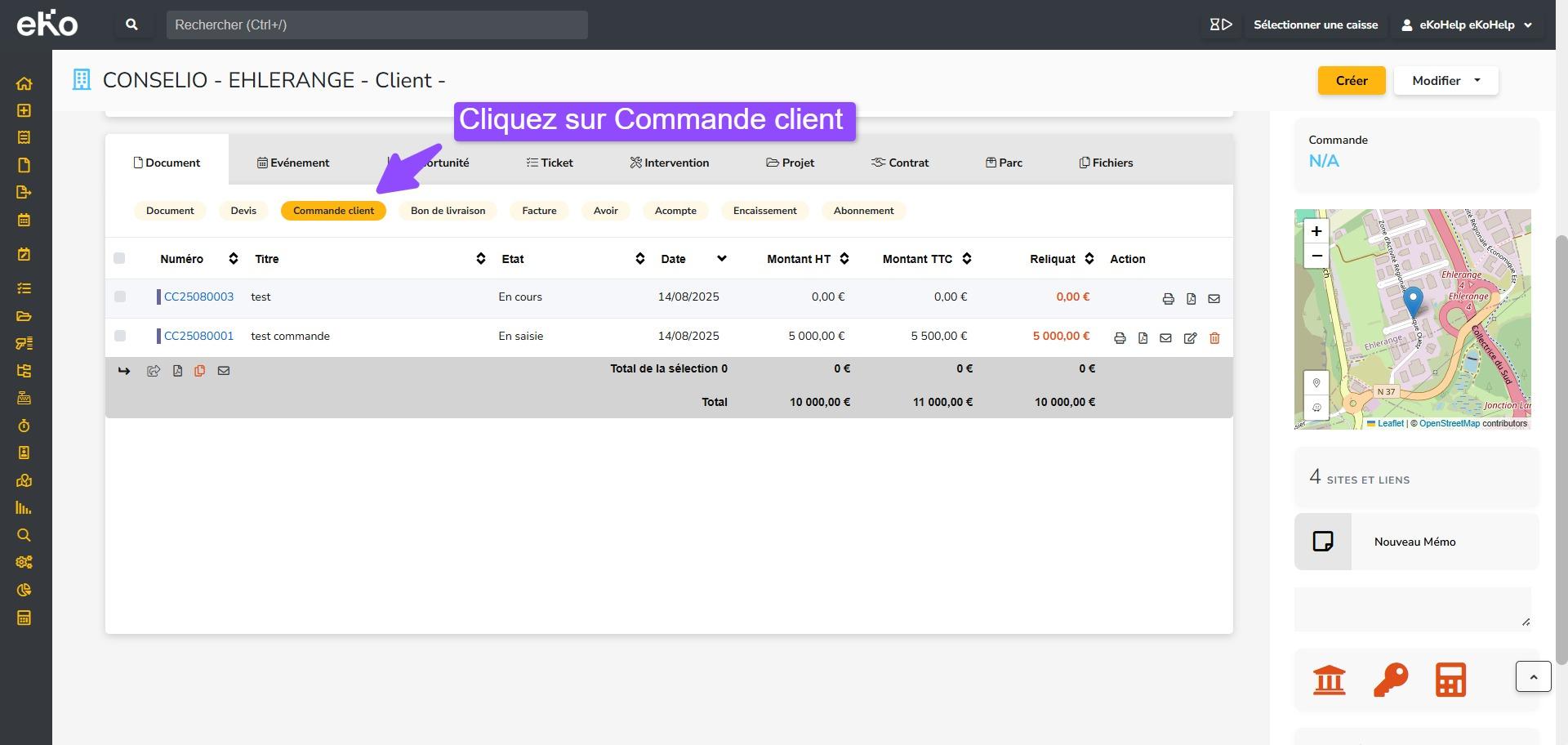This screenshot has height=745, width=1568.
Task: Switch to the Intervention tab
Action: (x=669, y=163)
